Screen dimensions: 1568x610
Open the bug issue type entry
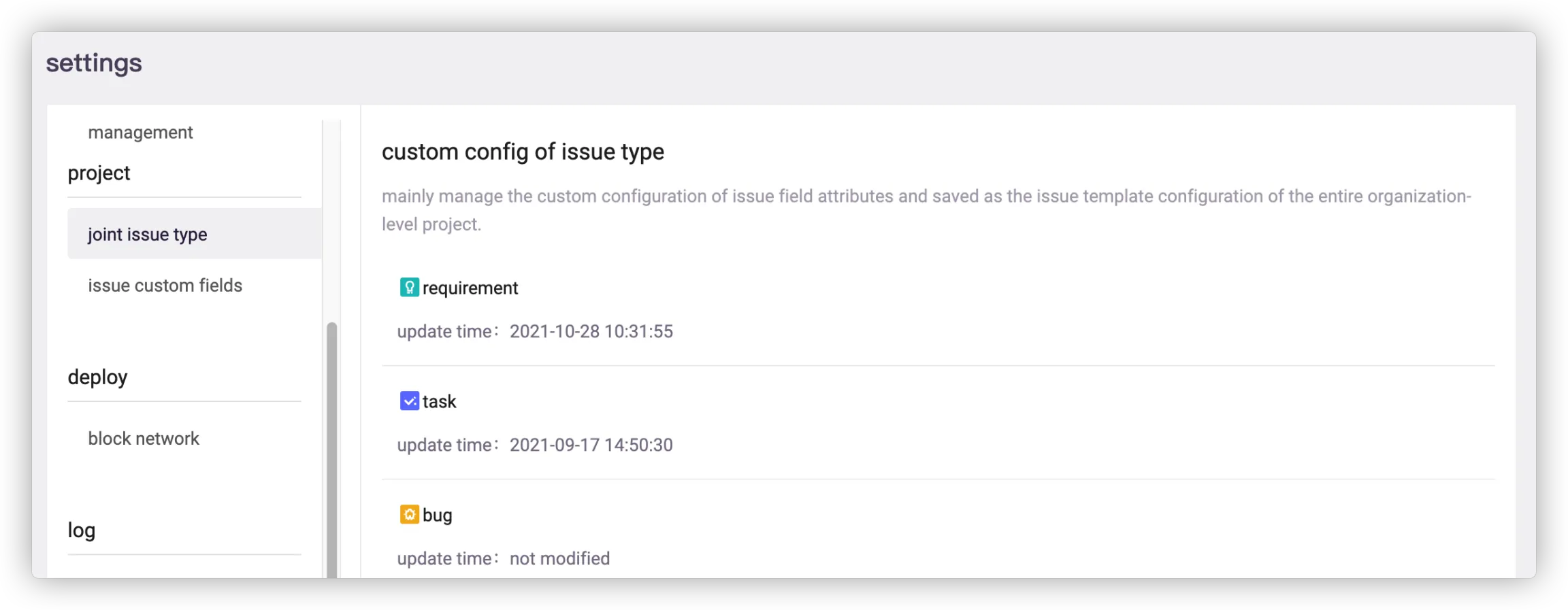[x=437, y=515]
